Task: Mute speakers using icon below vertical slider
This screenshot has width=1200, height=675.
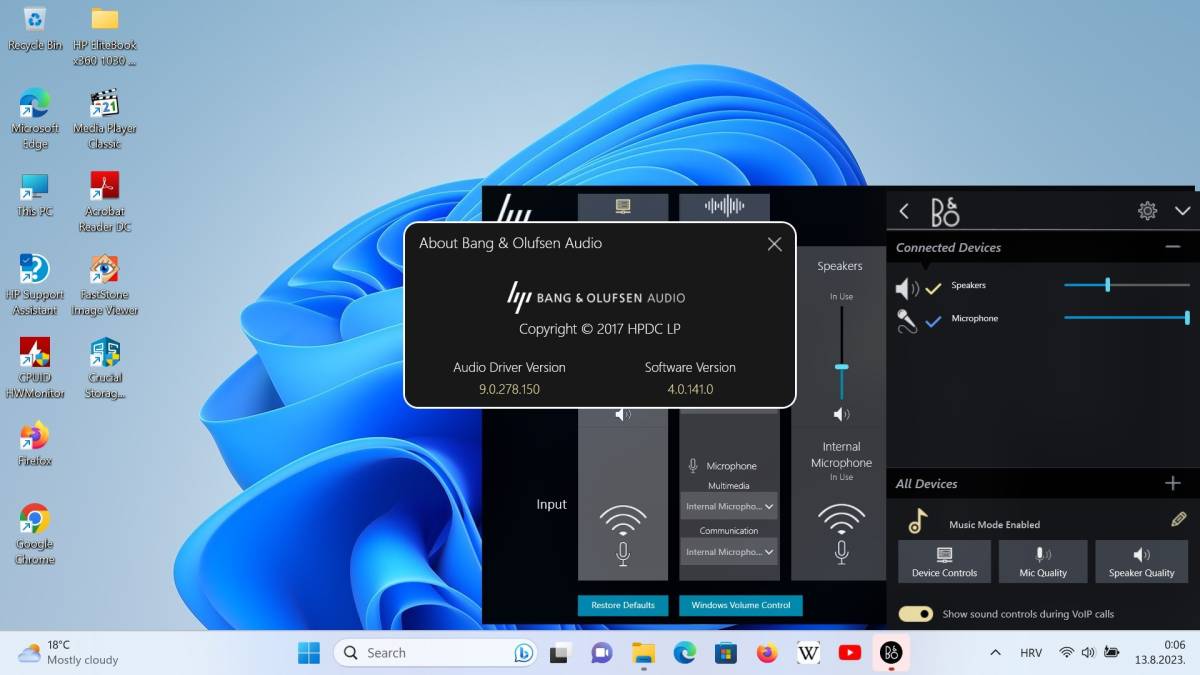Action: [x=841, y=414]
